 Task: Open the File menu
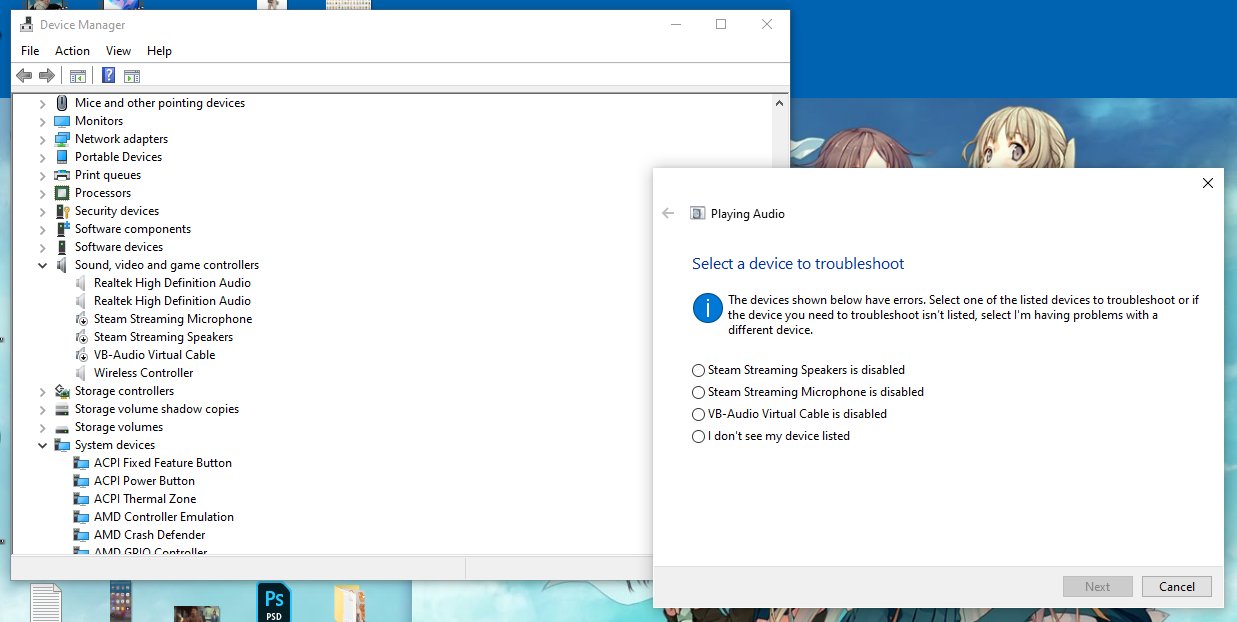[30, 51]
